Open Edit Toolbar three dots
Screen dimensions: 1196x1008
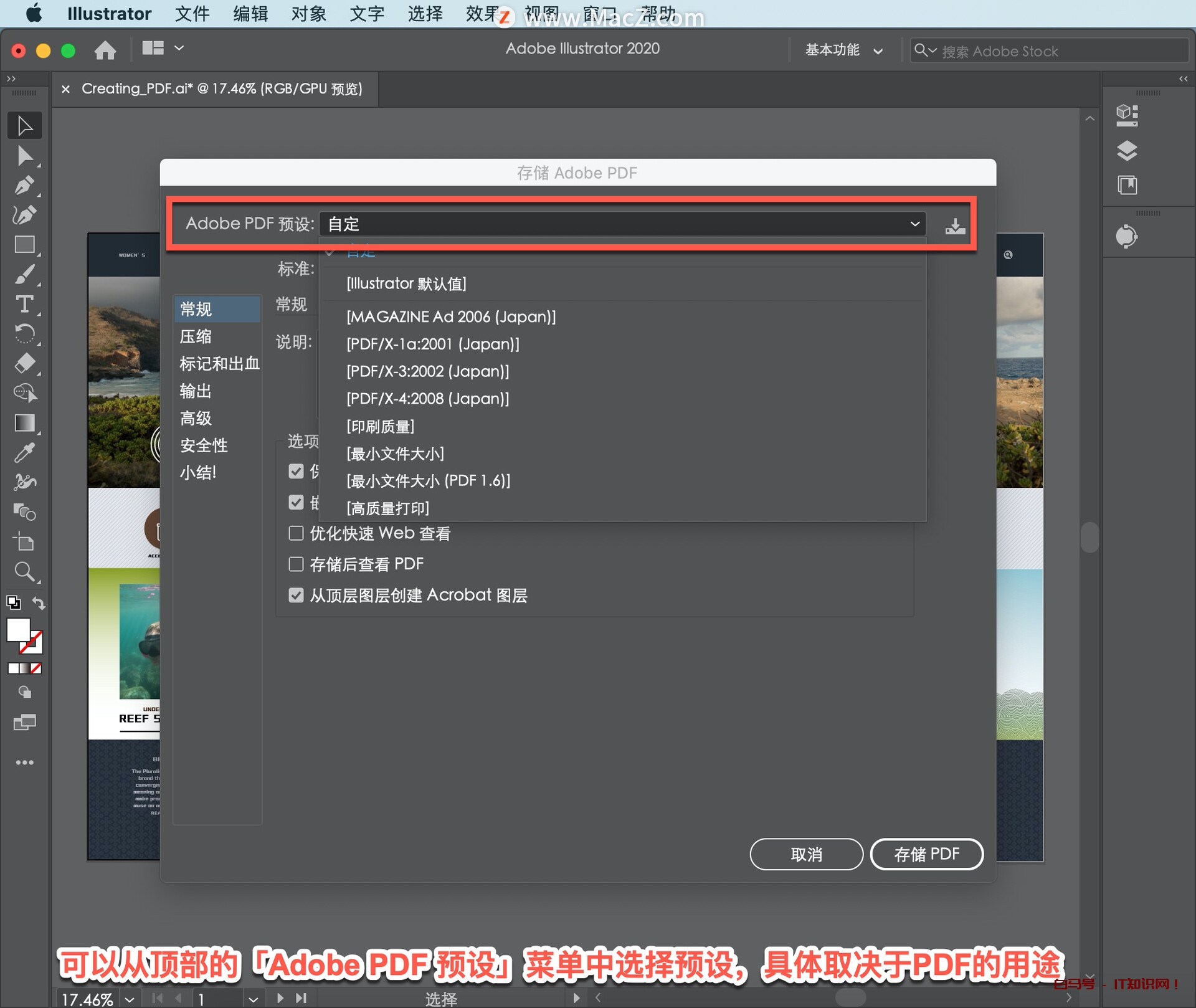pyautogui.click(x=25, y=763)
